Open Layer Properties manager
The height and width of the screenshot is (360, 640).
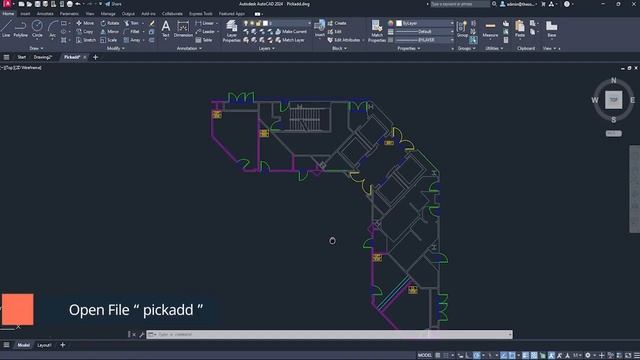[x=231, y=31]
